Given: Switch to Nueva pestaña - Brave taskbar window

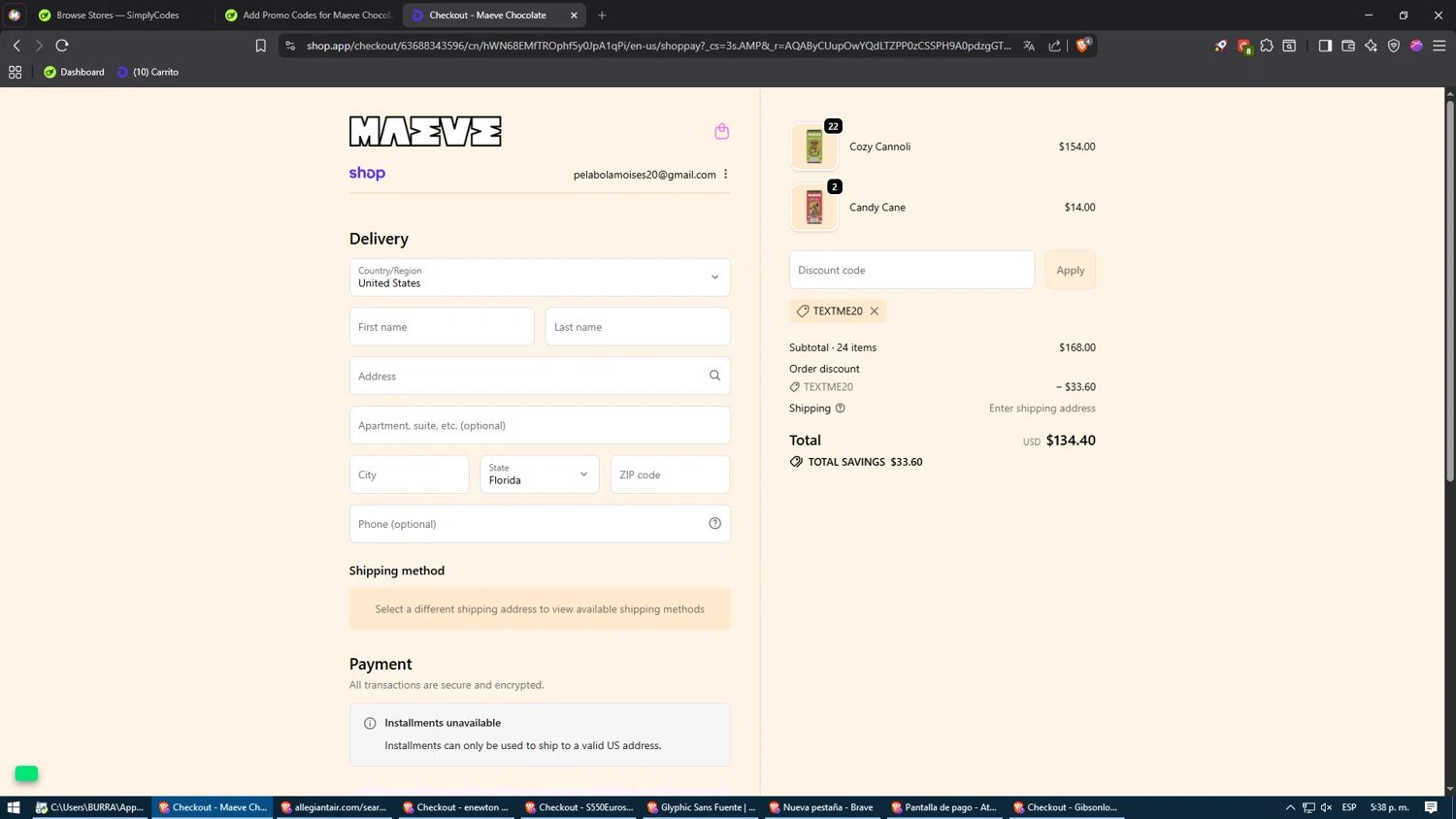Looking at the screenshot, I should tap(822, 807).
